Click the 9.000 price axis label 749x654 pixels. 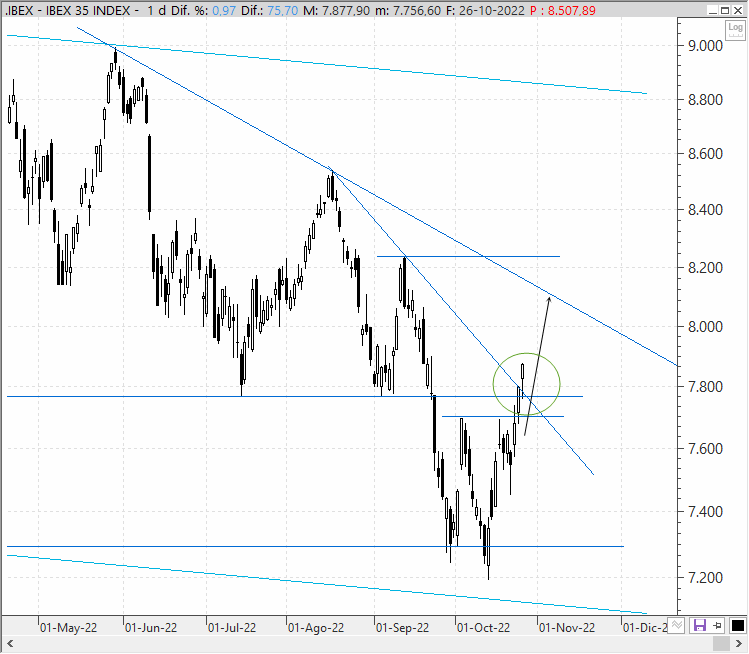click(706, 46)
